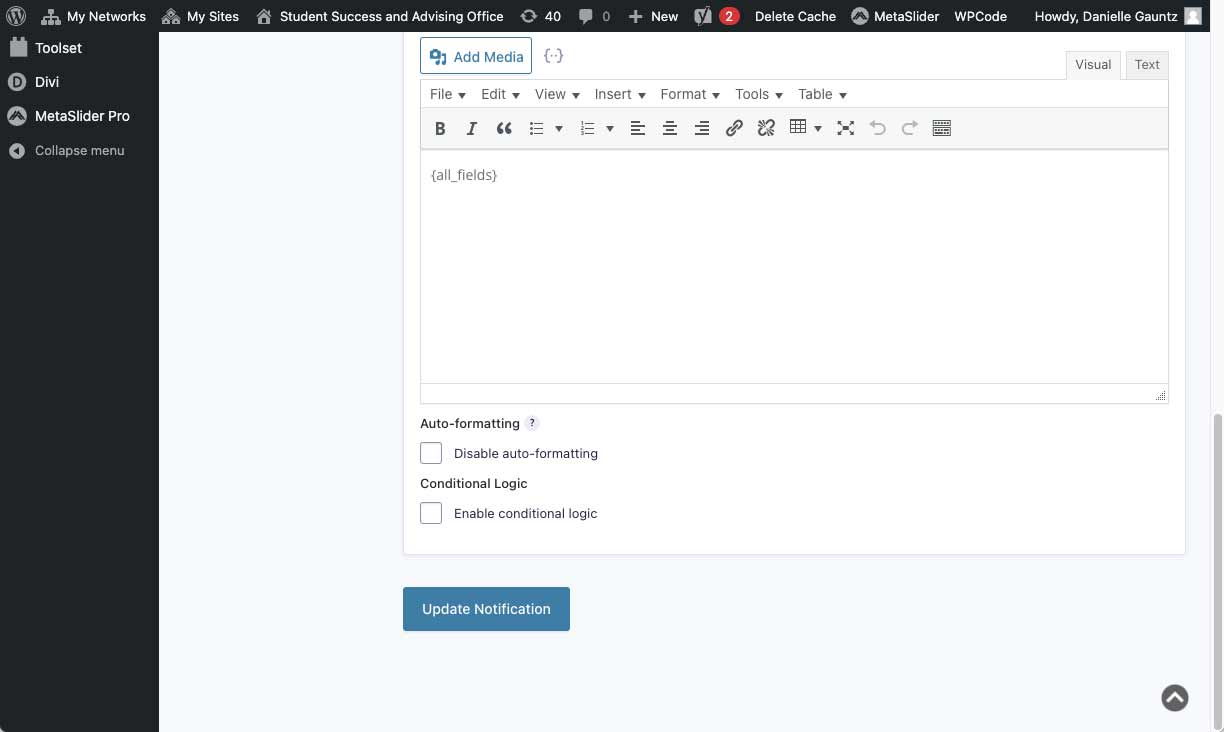Insert or edit link
Image resolution: width=1224 pixels, height=732 pixels.
[x=734, y=128]
